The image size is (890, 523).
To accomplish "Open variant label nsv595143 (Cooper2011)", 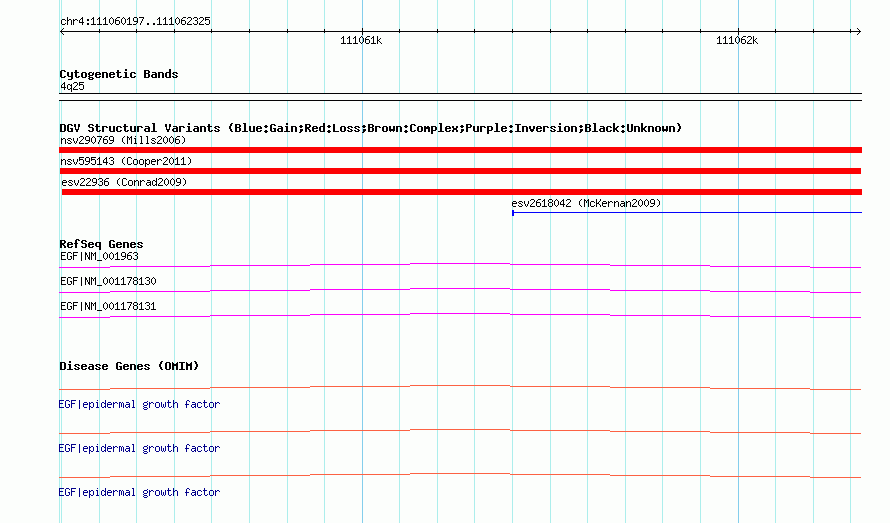I will pos(126,161).
